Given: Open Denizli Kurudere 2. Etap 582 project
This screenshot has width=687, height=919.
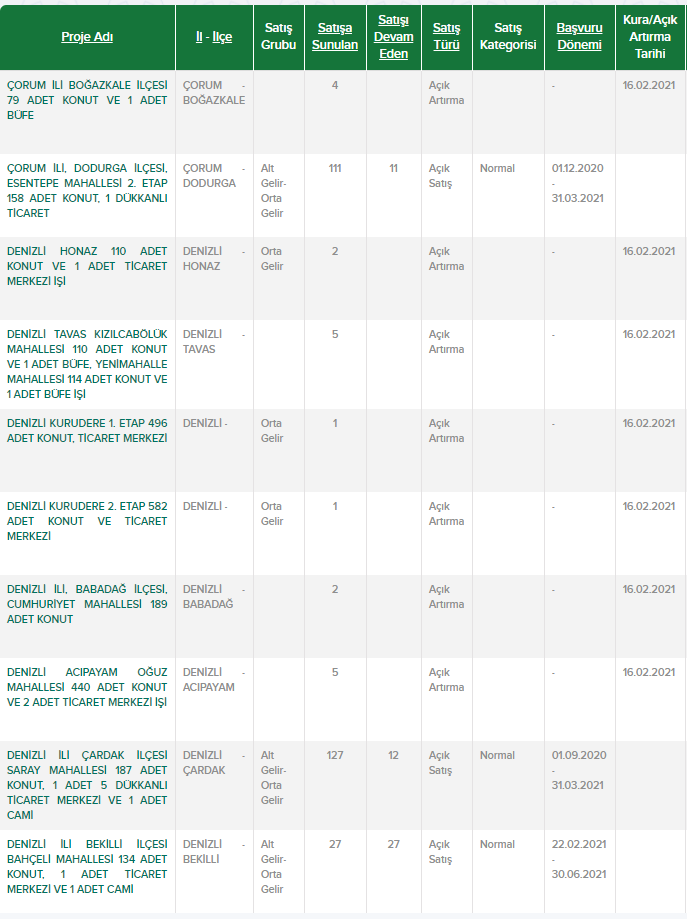Looking at the screenshot, I should [87, 521].
